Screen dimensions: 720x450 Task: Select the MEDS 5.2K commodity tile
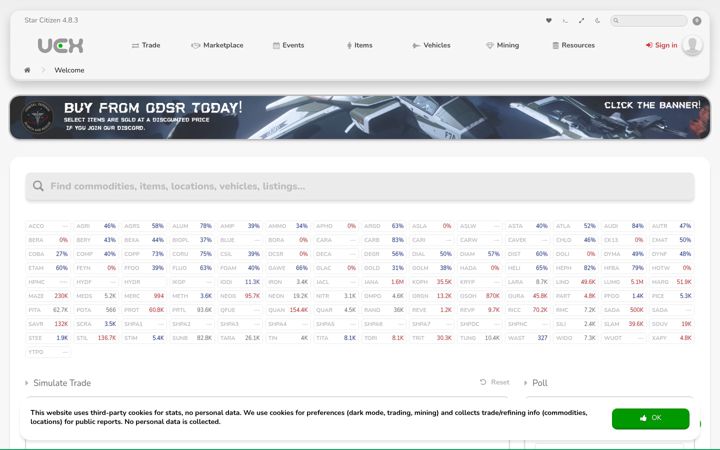(x=96, y=296)
